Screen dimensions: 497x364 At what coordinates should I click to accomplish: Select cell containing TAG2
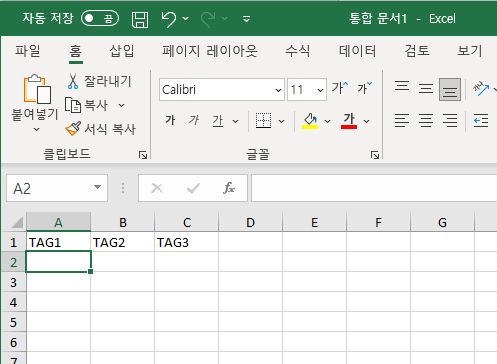tap(122, 242)
